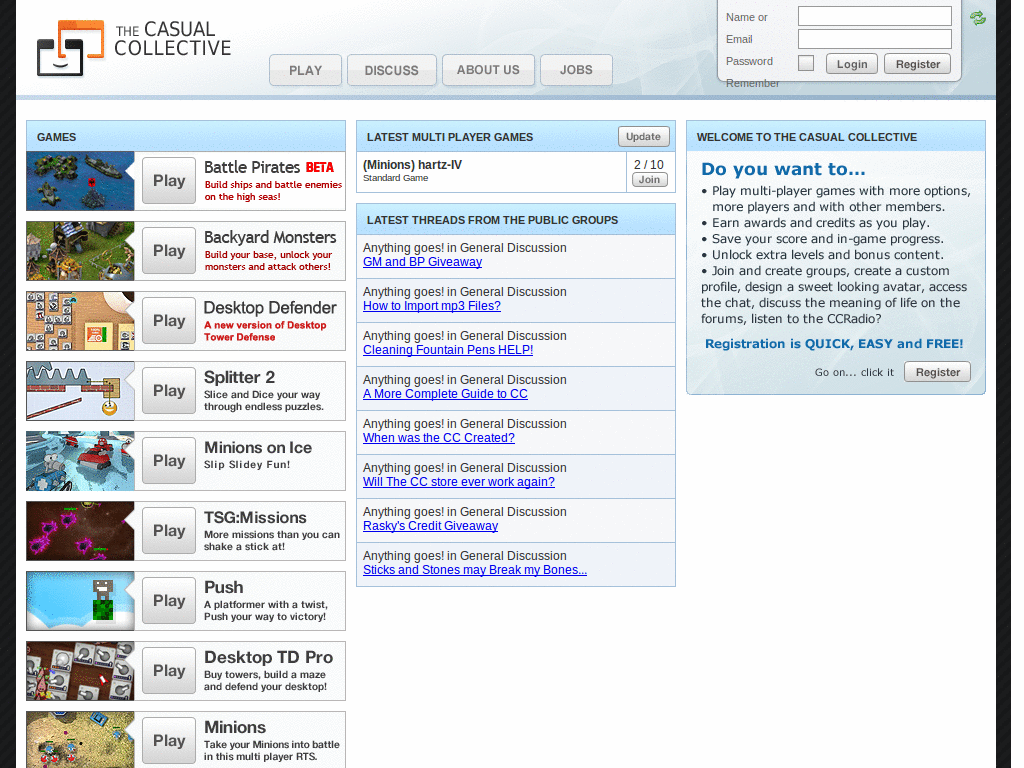Screen dimensions: 1024x768
Task: Click the TSG:Missions title
Action: pos(255,517)
